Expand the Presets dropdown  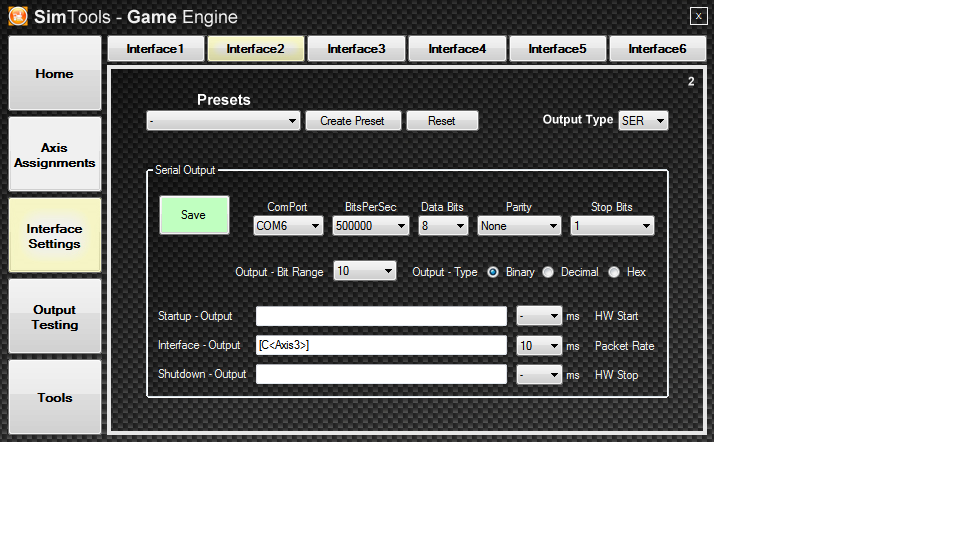223,121
